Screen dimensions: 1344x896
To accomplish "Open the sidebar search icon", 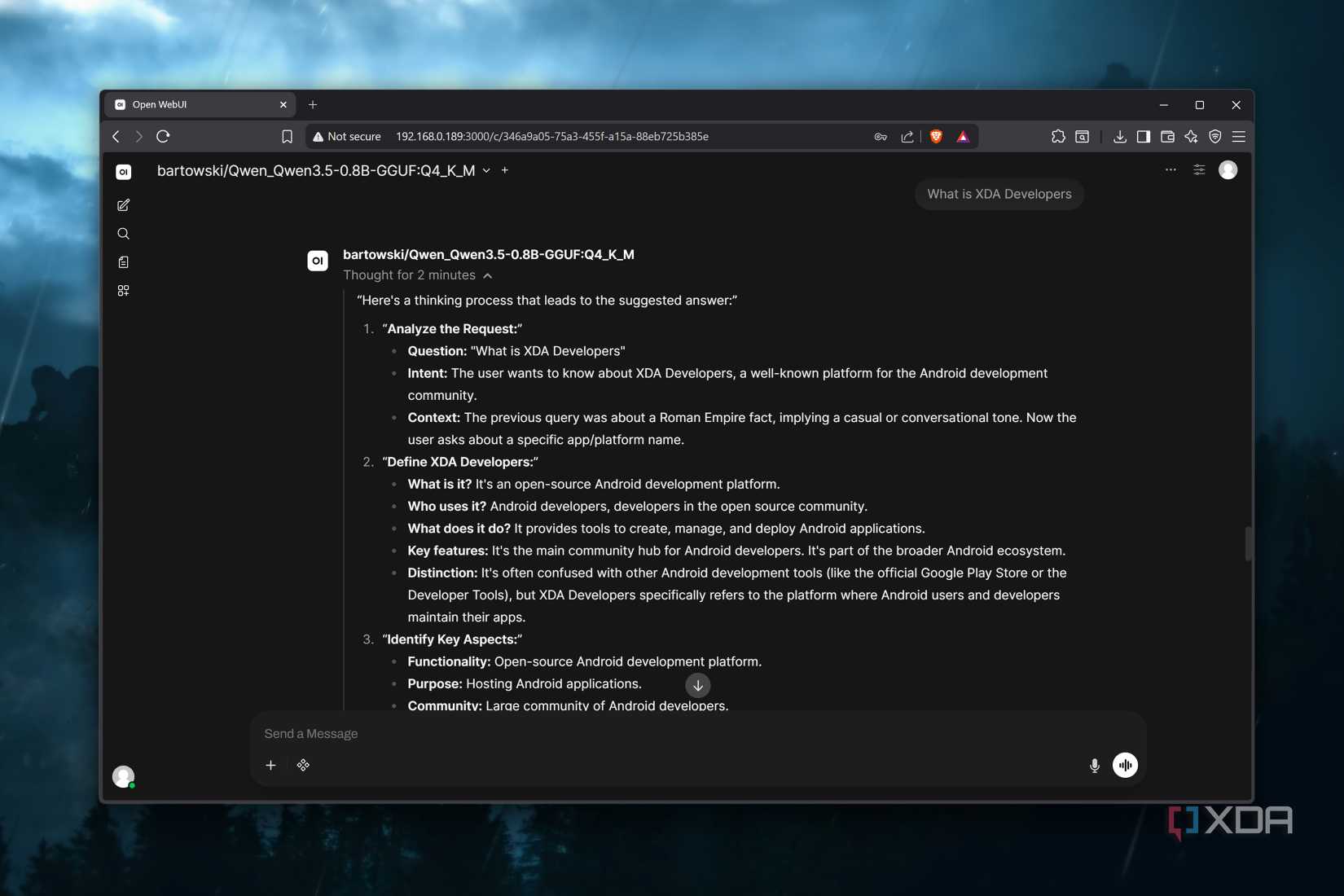I will pyautogui.click(x=123, y=234).
